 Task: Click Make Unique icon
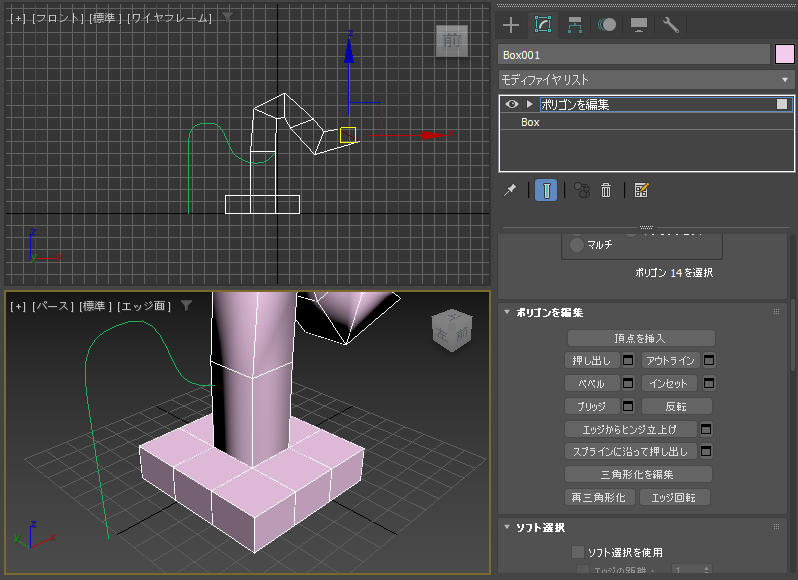tap(582, 190)
